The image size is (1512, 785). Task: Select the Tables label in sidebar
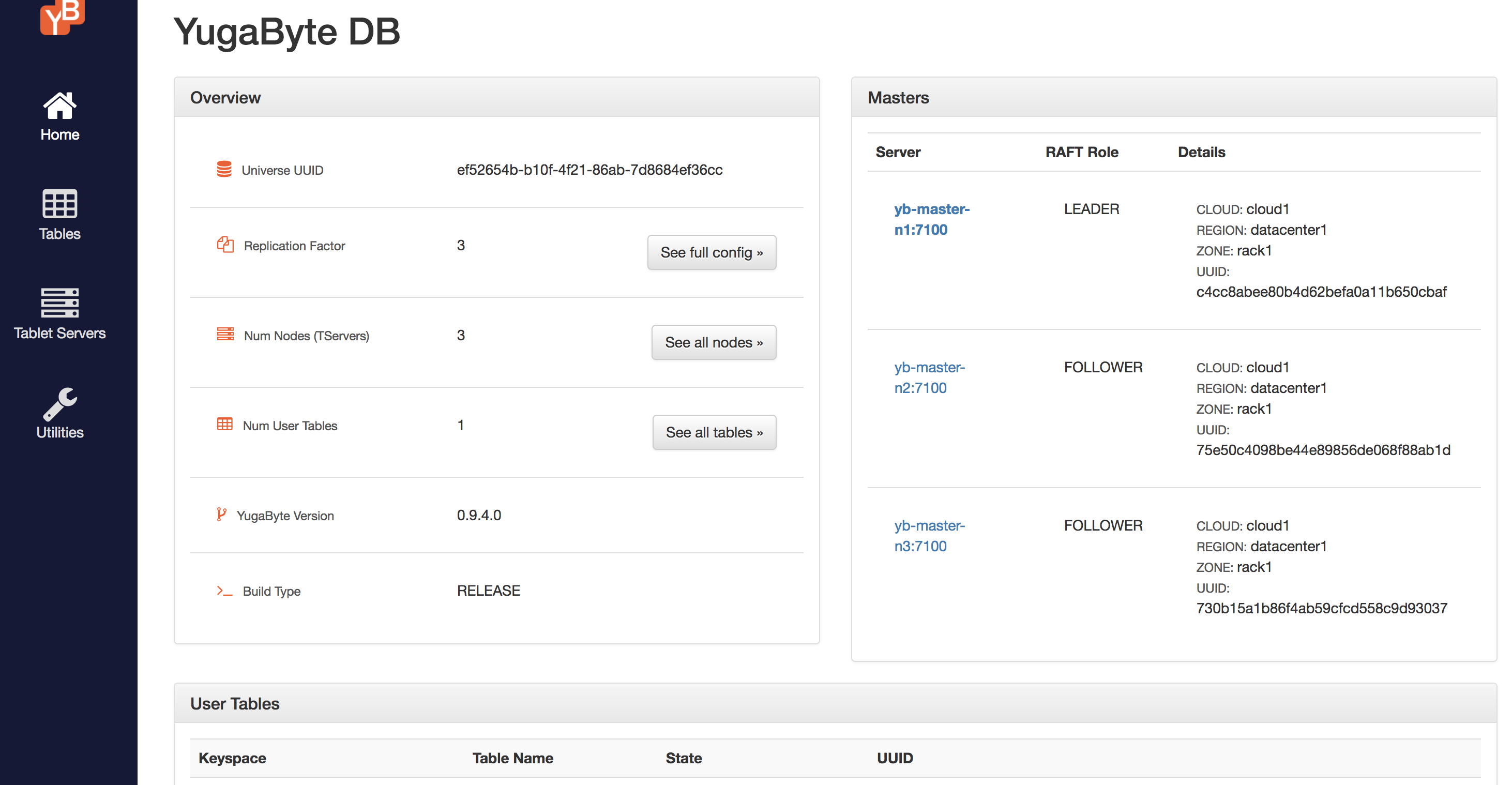[x=59, y=234]
